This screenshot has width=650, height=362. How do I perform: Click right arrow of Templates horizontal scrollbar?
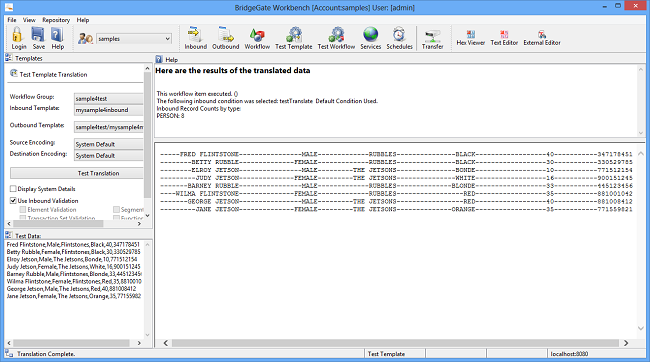coord(139,224)
